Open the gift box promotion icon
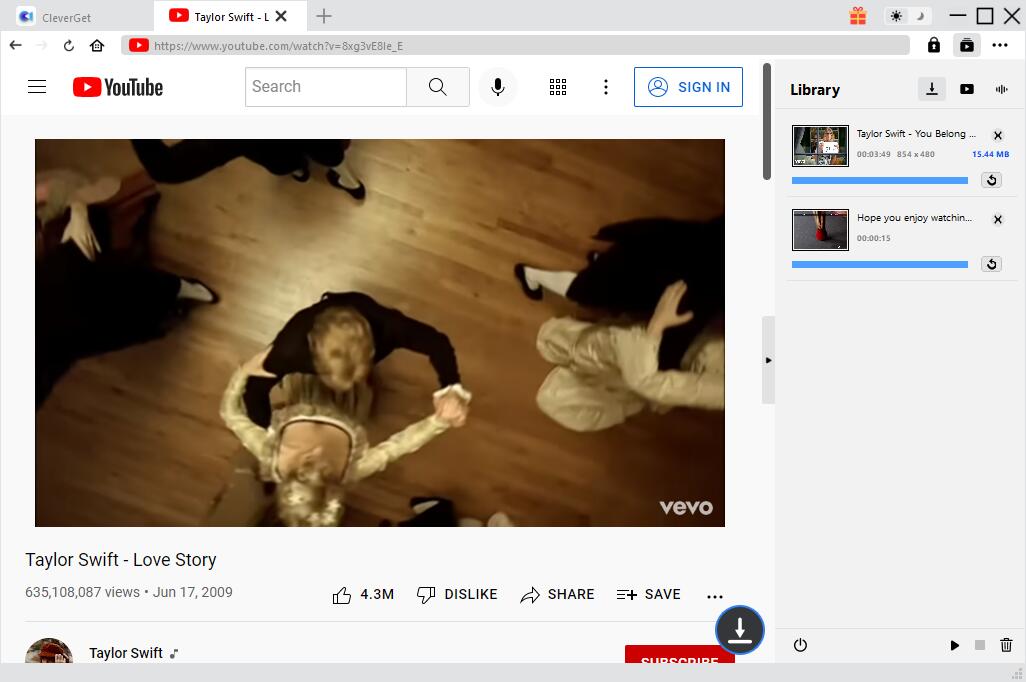 pyautogui.click(x=858, y=16)
